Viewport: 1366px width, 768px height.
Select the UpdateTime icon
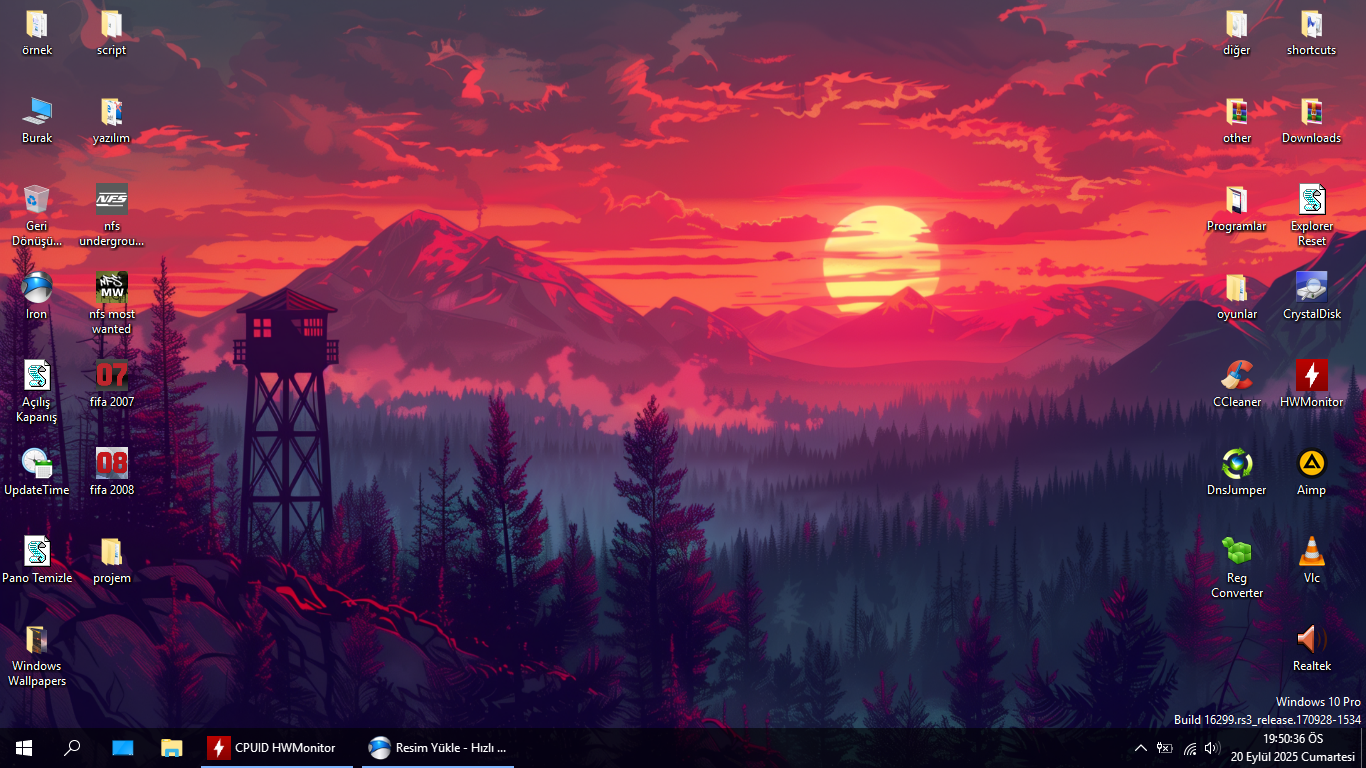37,464
